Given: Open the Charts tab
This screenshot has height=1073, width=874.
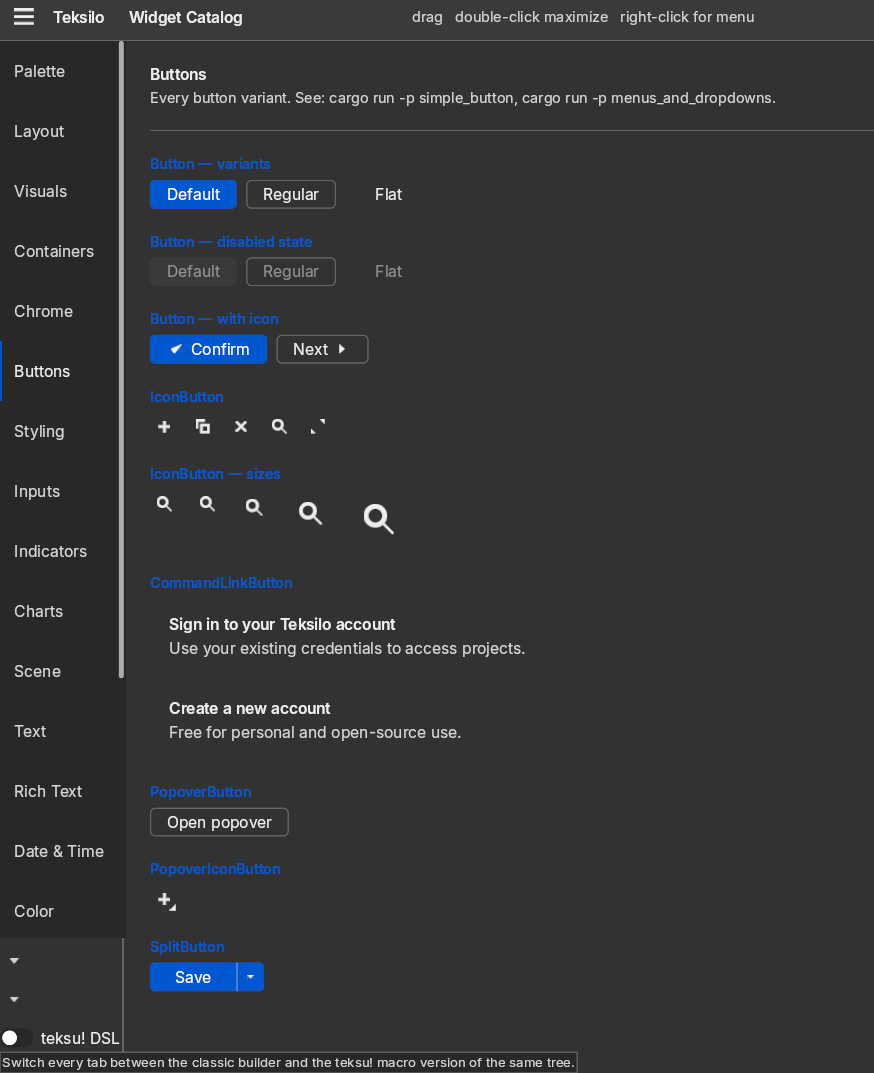Looking at the screenshot, I should pos(60,612).
